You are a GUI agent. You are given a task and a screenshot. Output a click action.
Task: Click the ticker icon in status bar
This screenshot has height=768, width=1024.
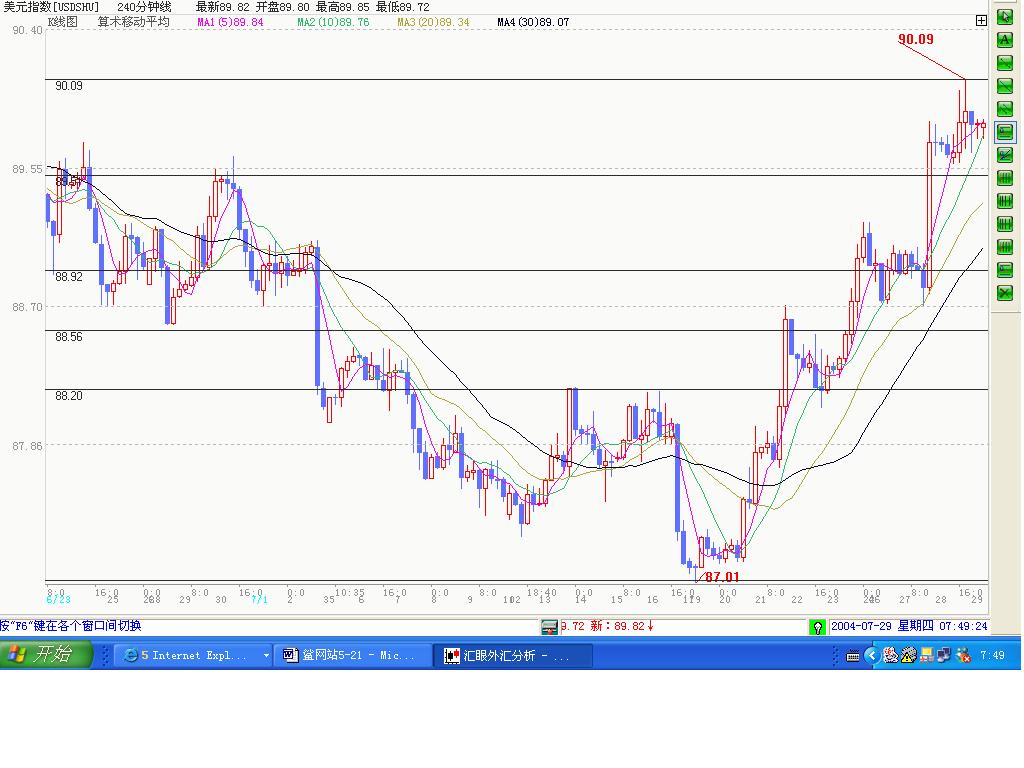pos(549,627)
